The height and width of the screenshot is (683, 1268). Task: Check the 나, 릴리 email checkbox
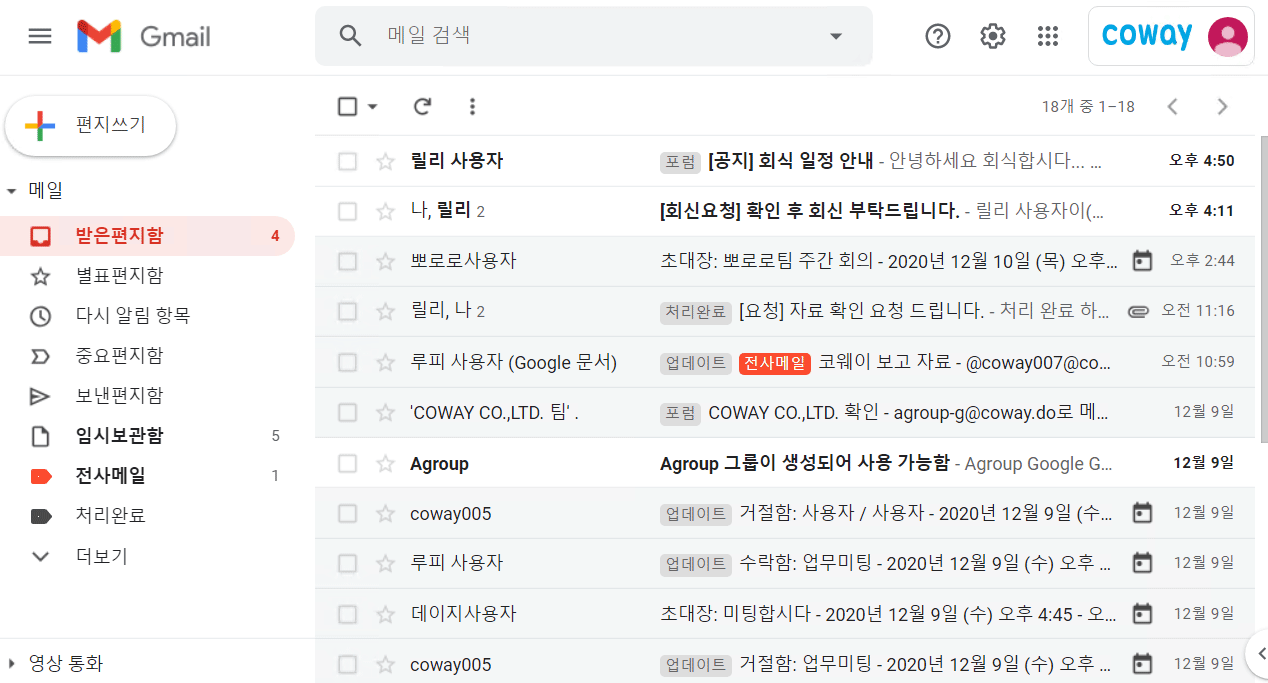347,211
